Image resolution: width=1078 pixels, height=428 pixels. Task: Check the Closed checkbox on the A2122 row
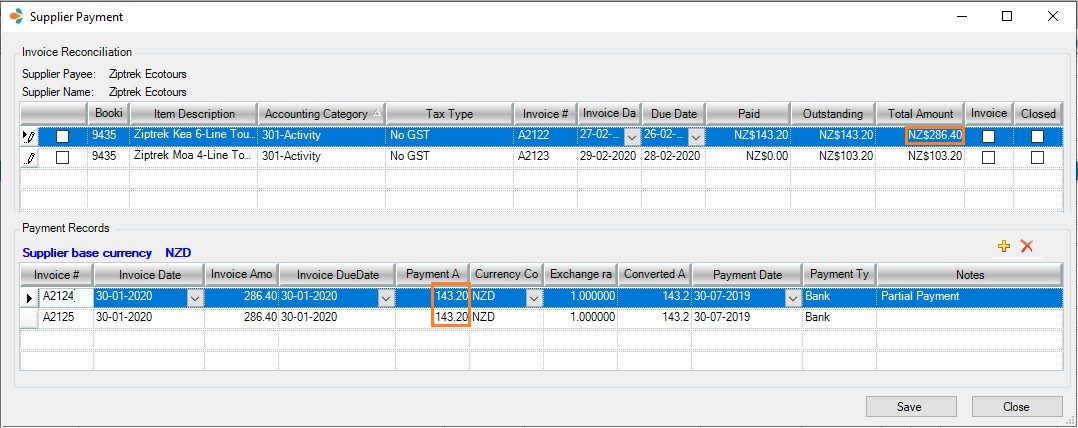(1037, 136)
